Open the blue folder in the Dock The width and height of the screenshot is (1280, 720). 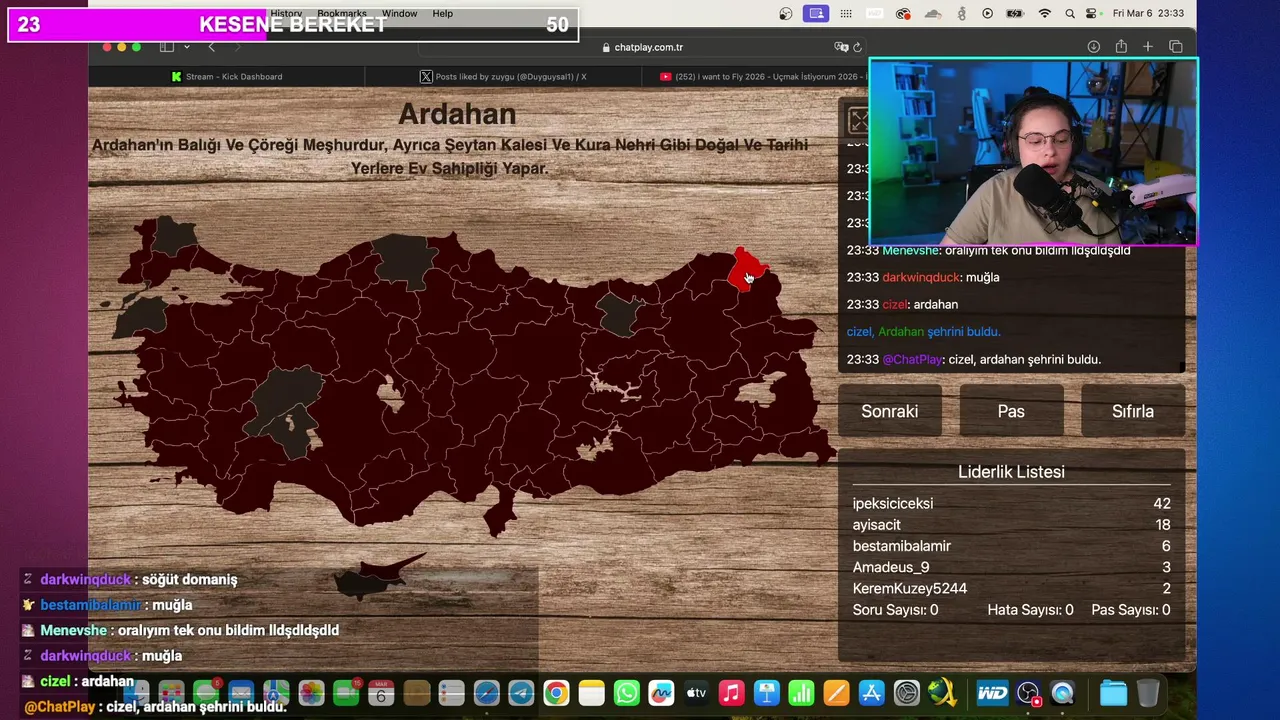1113,693
